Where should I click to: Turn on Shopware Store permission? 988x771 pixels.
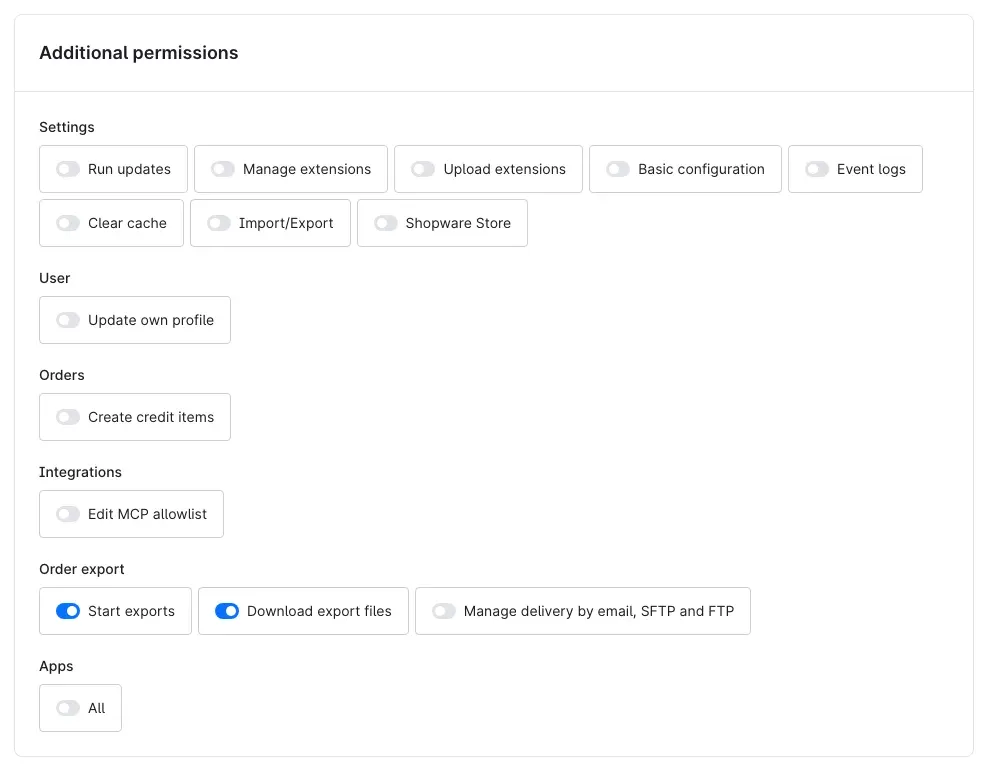pos(386,223)
